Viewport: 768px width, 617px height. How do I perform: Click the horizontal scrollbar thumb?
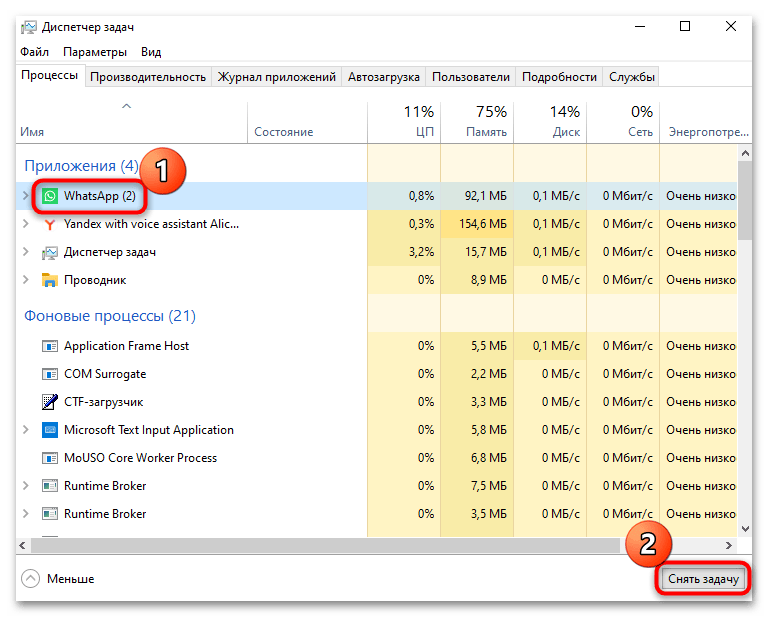[x=325, y=545]
